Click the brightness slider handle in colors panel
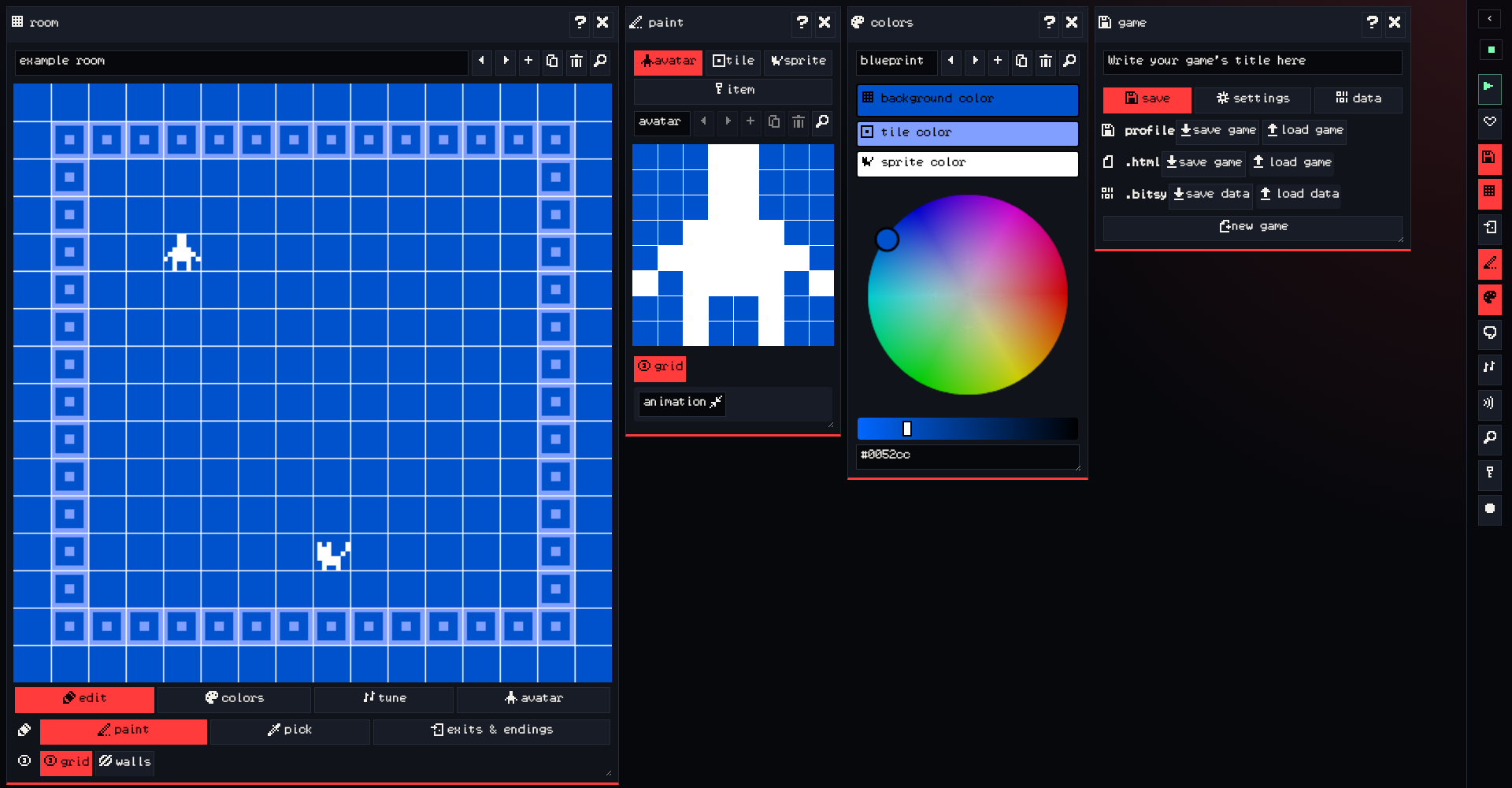The image size is (1512, 788). [907, 429]
